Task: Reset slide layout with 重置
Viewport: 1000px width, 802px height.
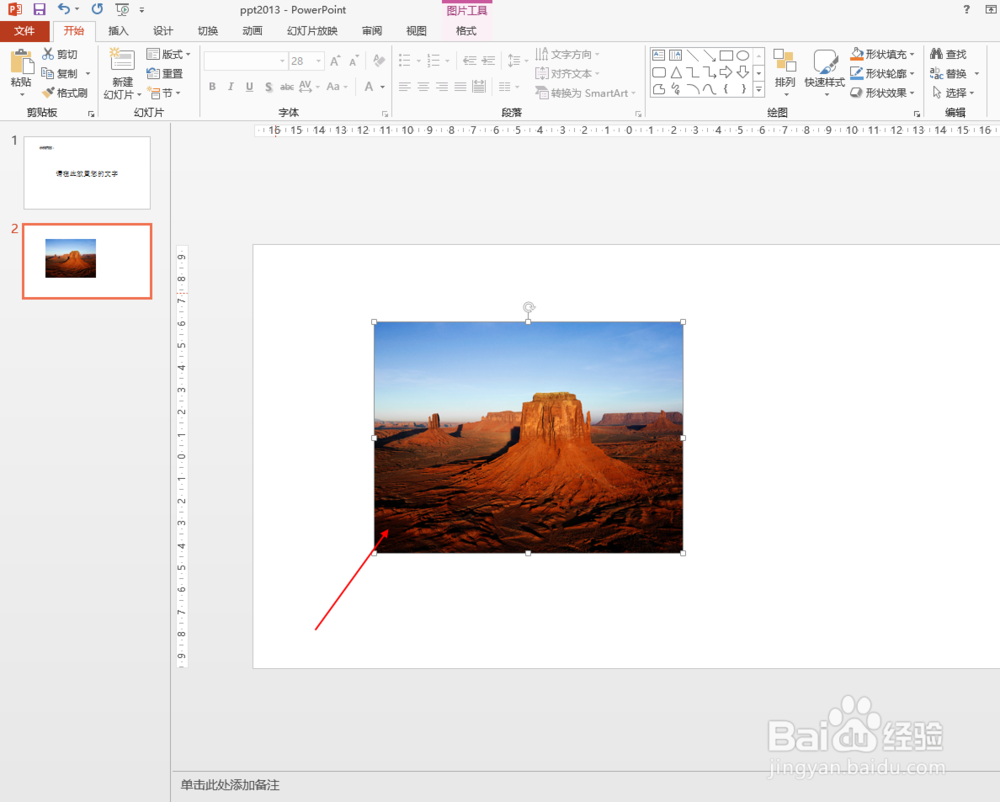Action: click(x=165, y=73)
